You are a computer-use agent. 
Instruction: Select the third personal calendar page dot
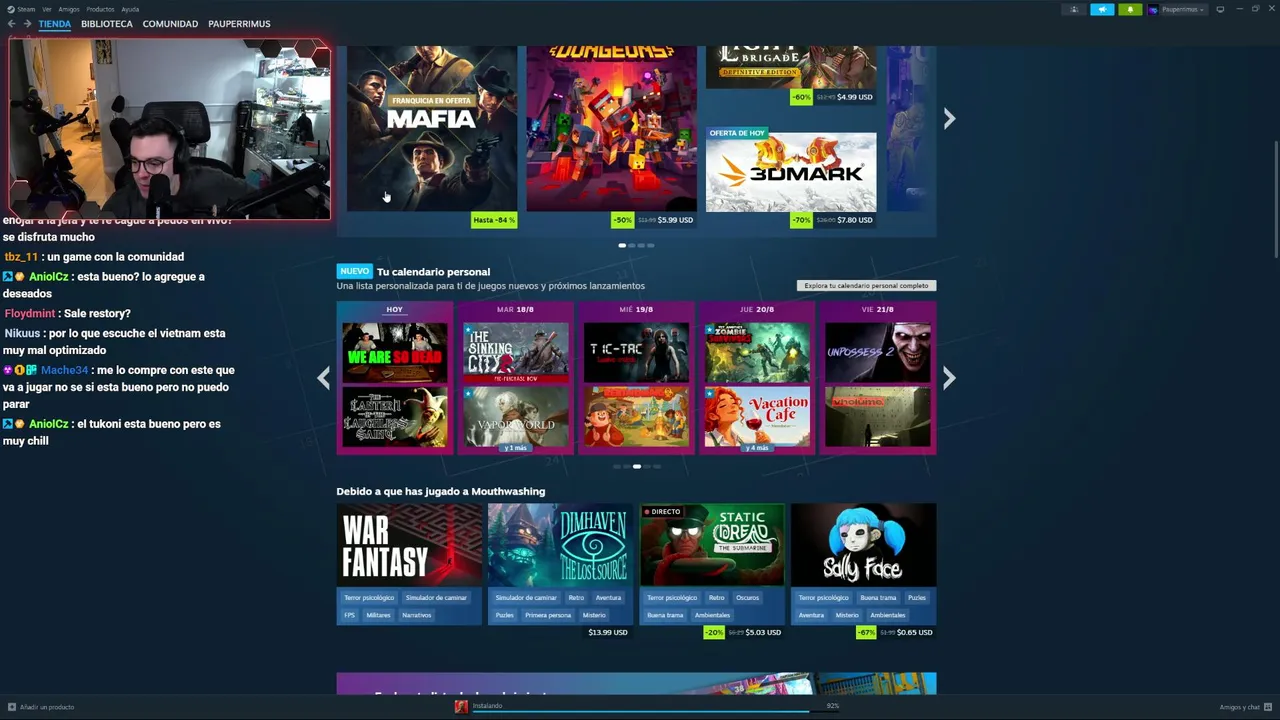(637, 466)
